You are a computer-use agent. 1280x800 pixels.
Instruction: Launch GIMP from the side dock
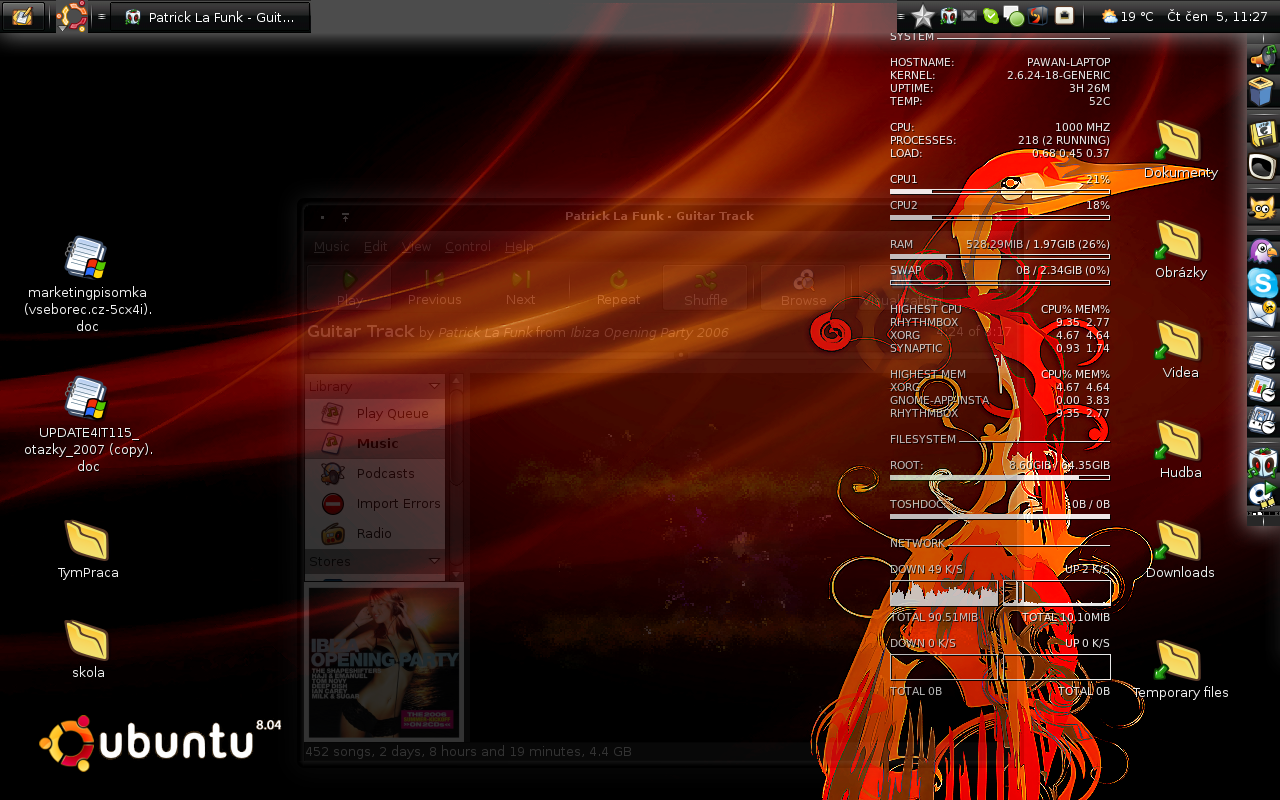coord(1263,209)
